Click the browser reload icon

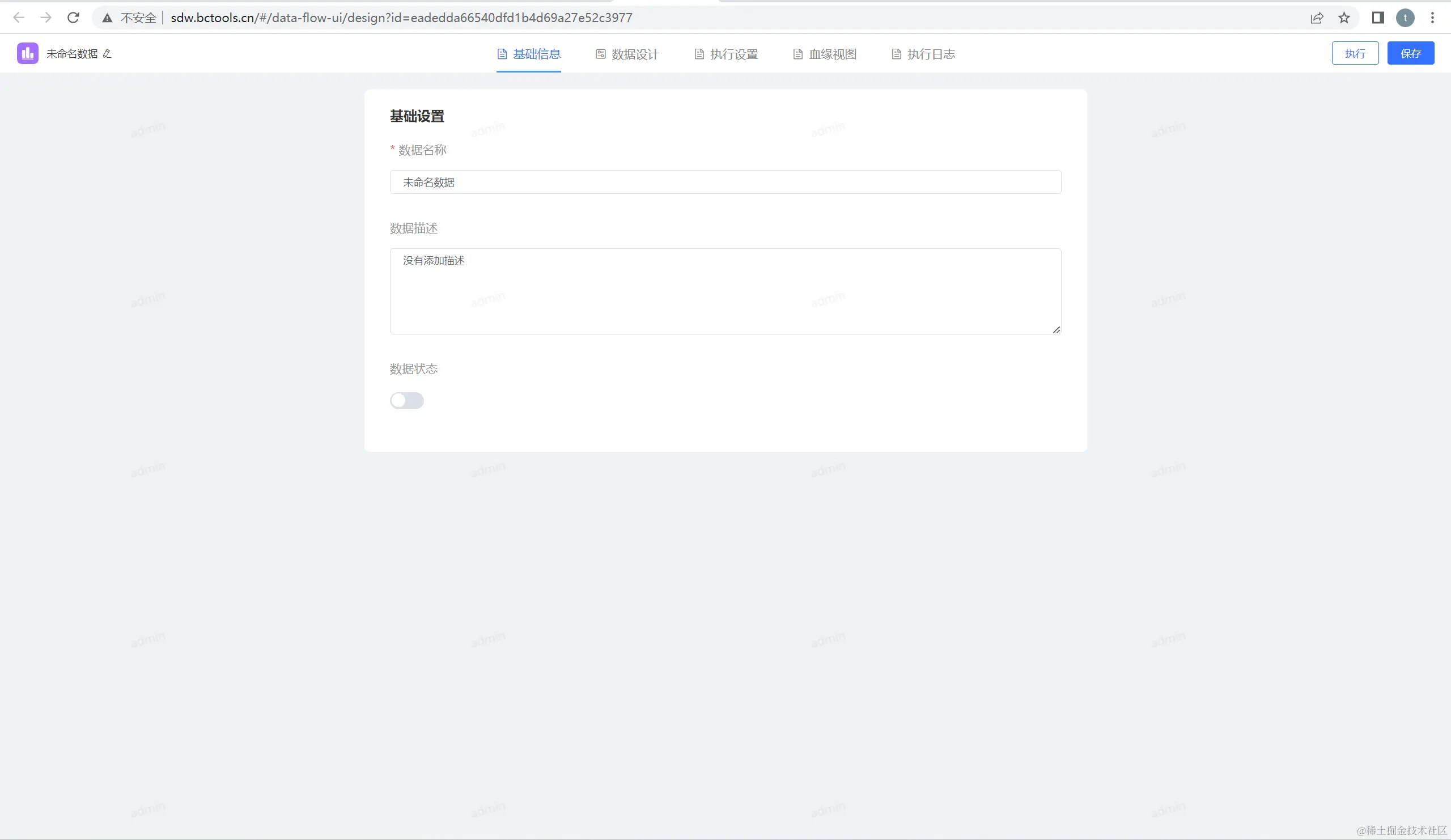click(73, 18)
